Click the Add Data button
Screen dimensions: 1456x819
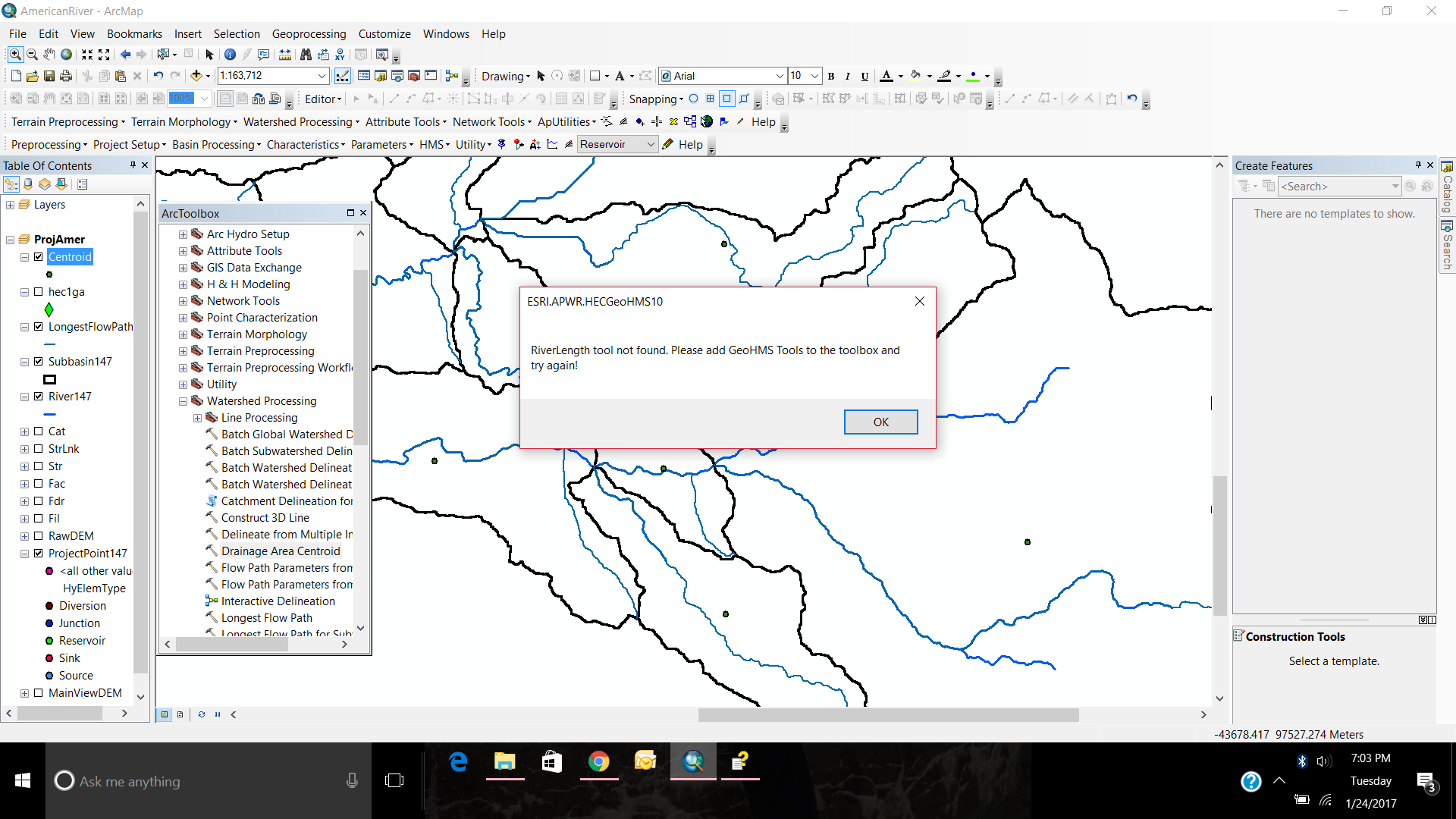[x=196, y=76]
